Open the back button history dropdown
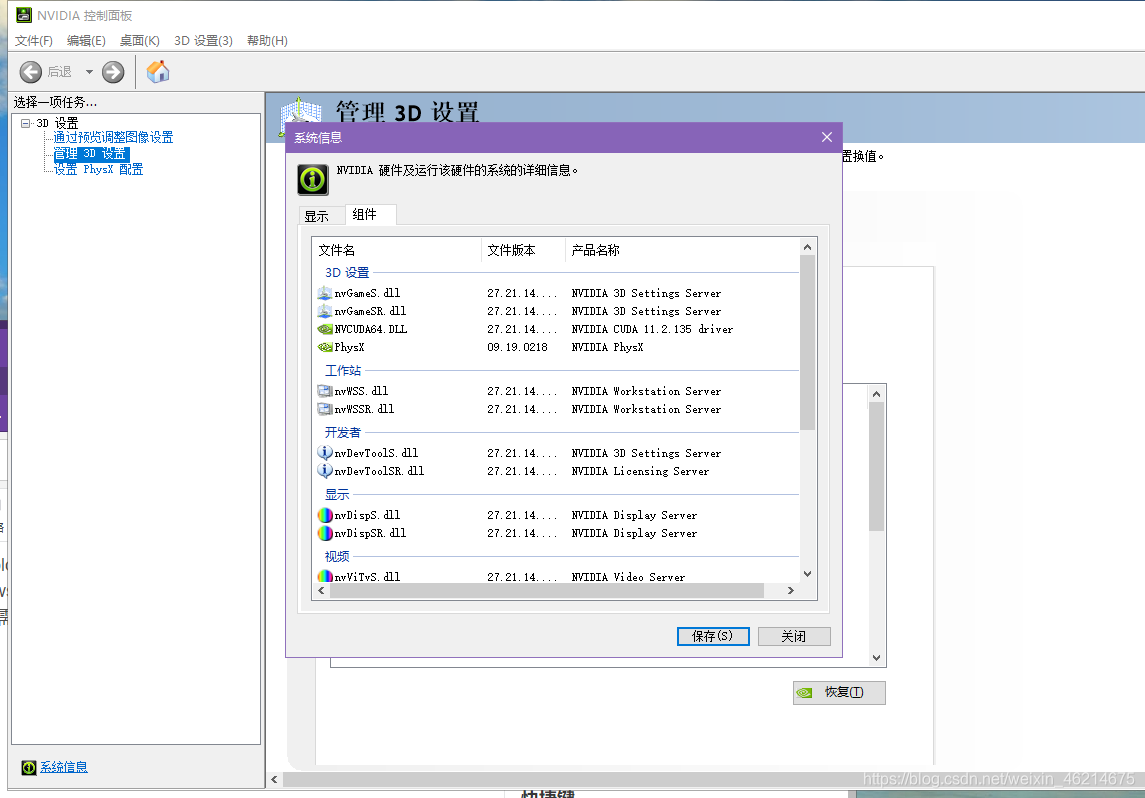The width and height of the screenshot is (1145, 798). (88, 71)
